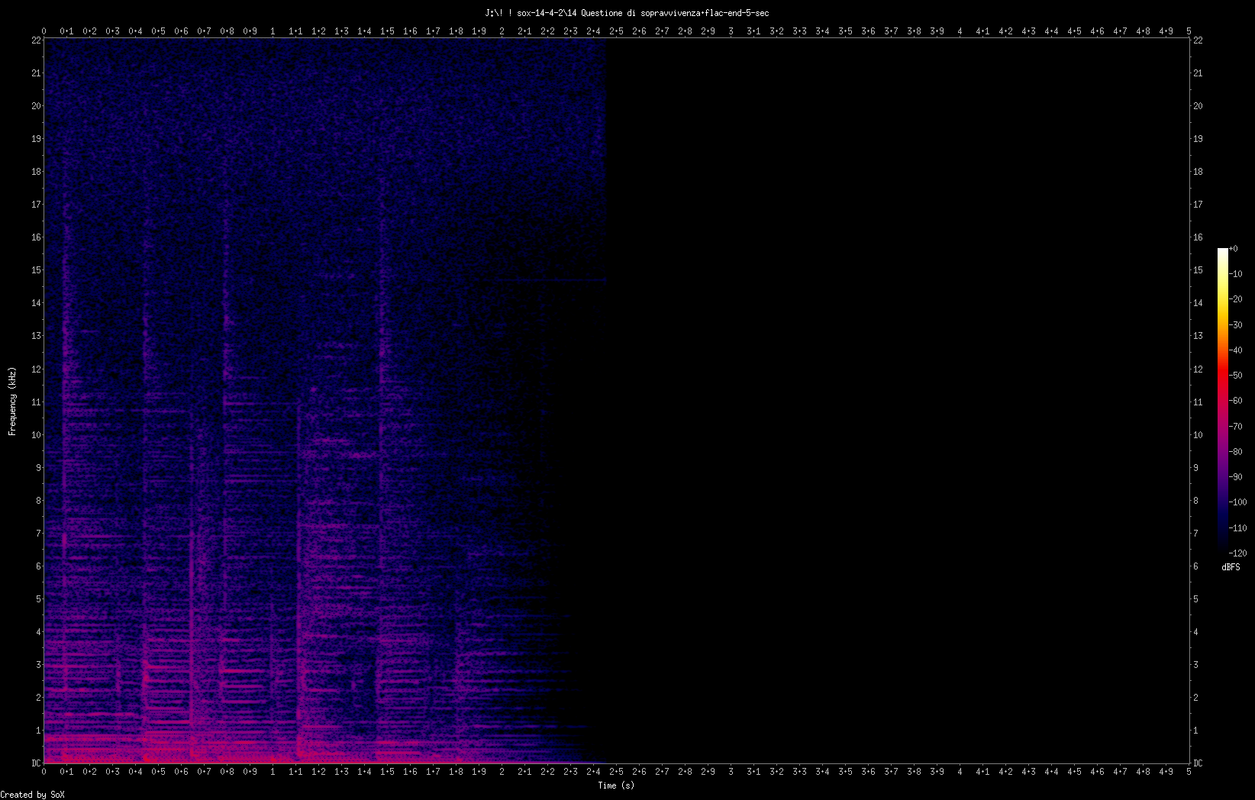Select the "-50" value on color scale
Viewport: 1255px width, 800px height.
(x=1236, y=375)
